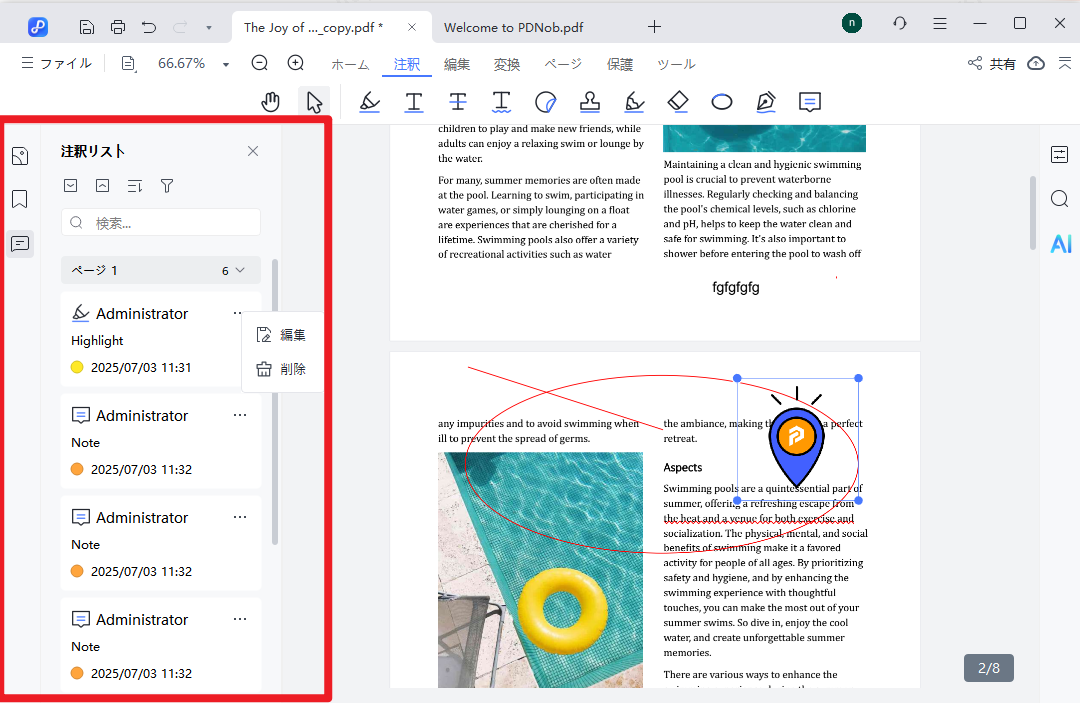Expand all annotations in the list
The image size is (1080, 703).
pos(70,185)
